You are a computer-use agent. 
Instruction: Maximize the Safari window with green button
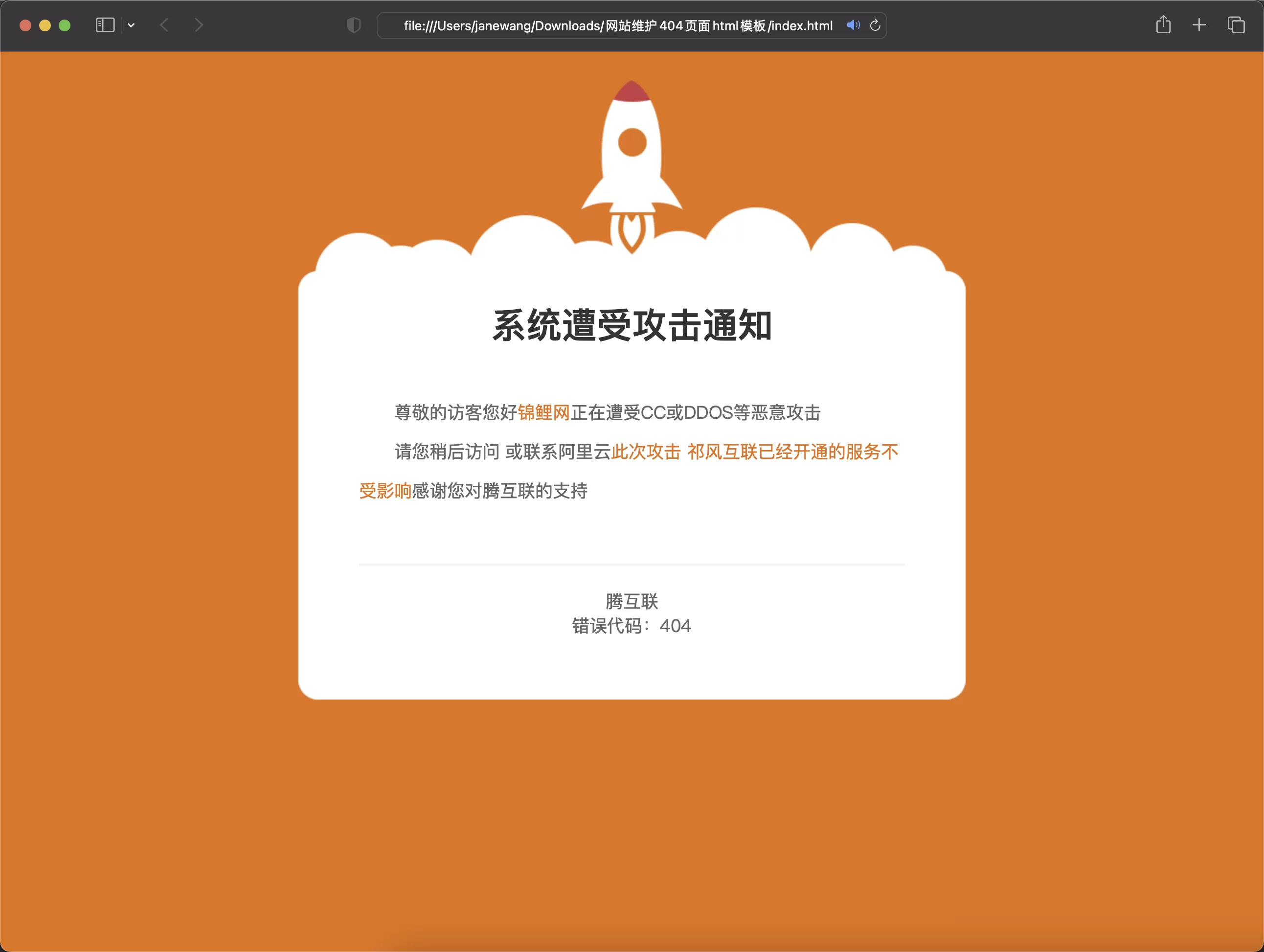click(65, 25)
